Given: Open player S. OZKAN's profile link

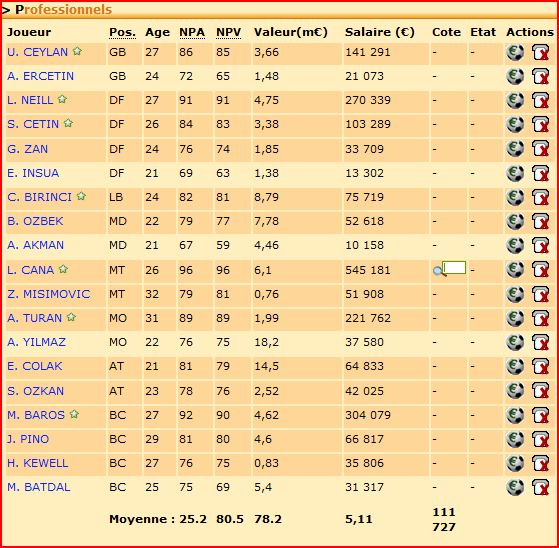Looking at the screenshot, I should 35,391.
